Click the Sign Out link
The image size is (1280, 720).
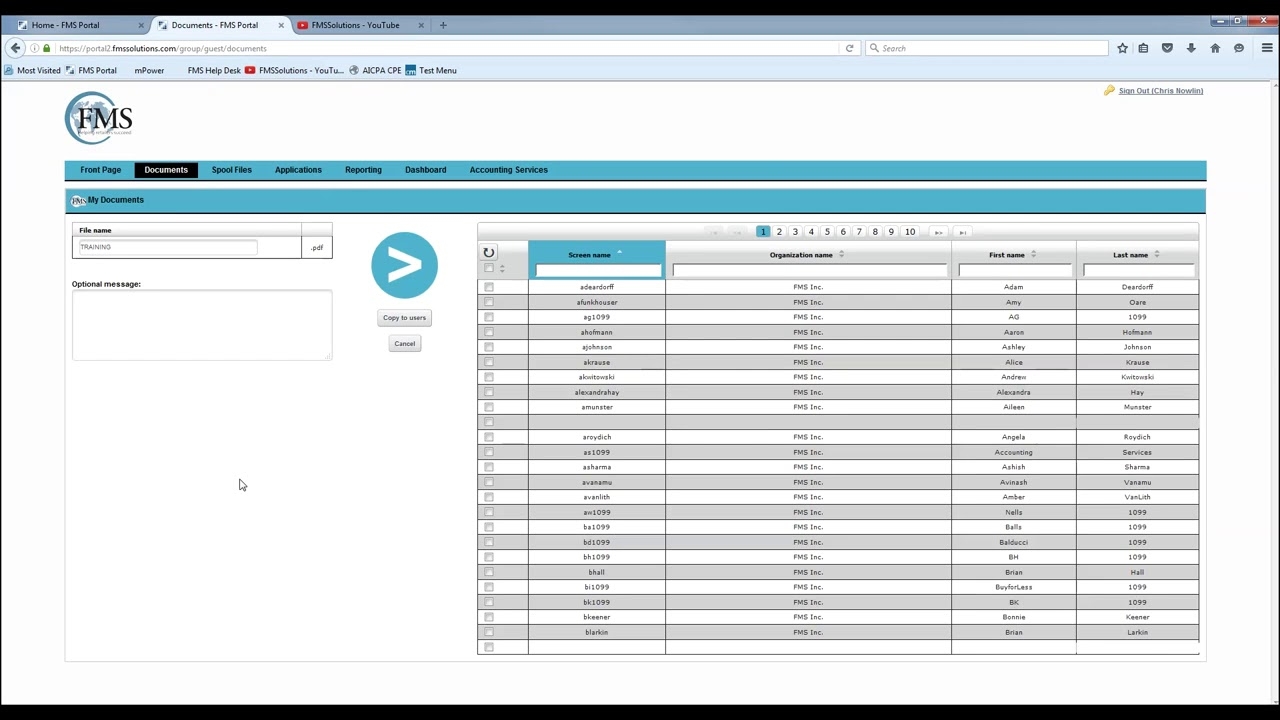[1160, 91]
